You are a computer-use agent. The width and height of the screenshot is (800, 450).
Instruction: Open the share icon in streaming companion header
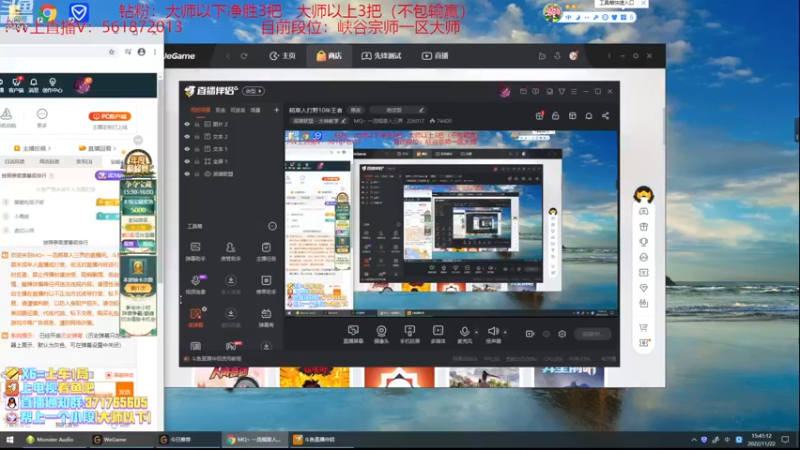pos(605,116)
